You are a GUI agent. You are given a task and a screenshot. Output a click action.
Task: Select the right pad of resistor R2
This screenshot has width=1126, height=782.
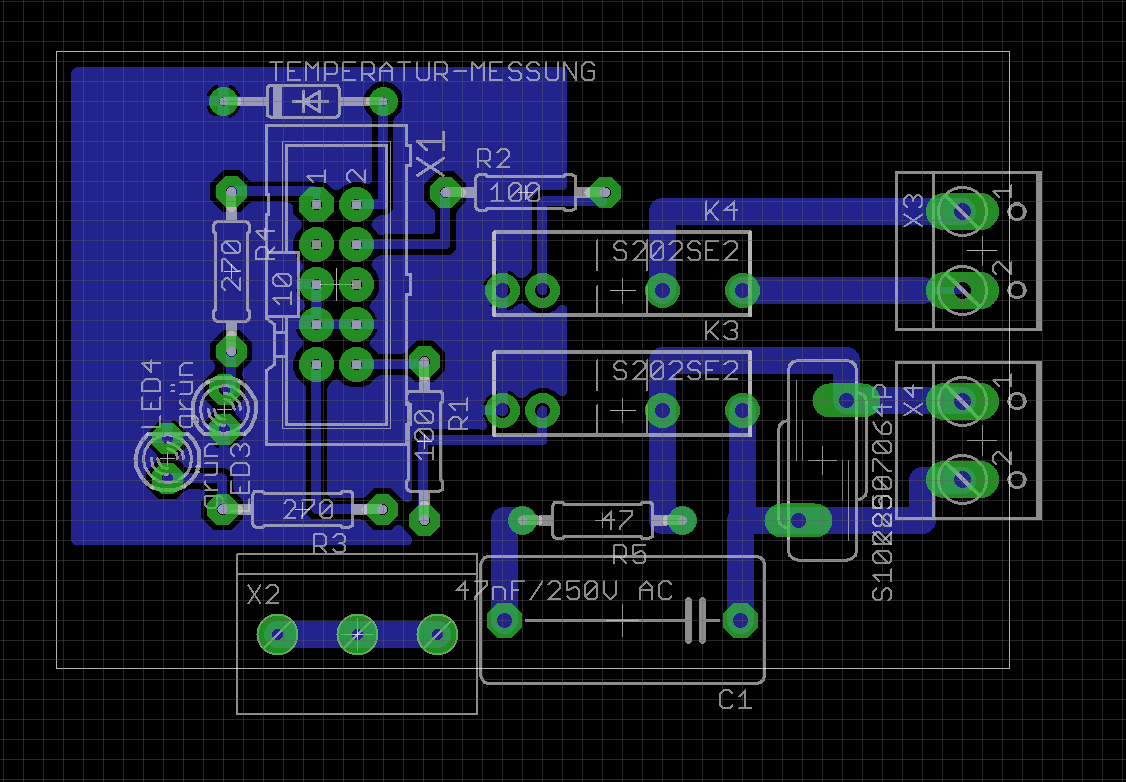605,192
